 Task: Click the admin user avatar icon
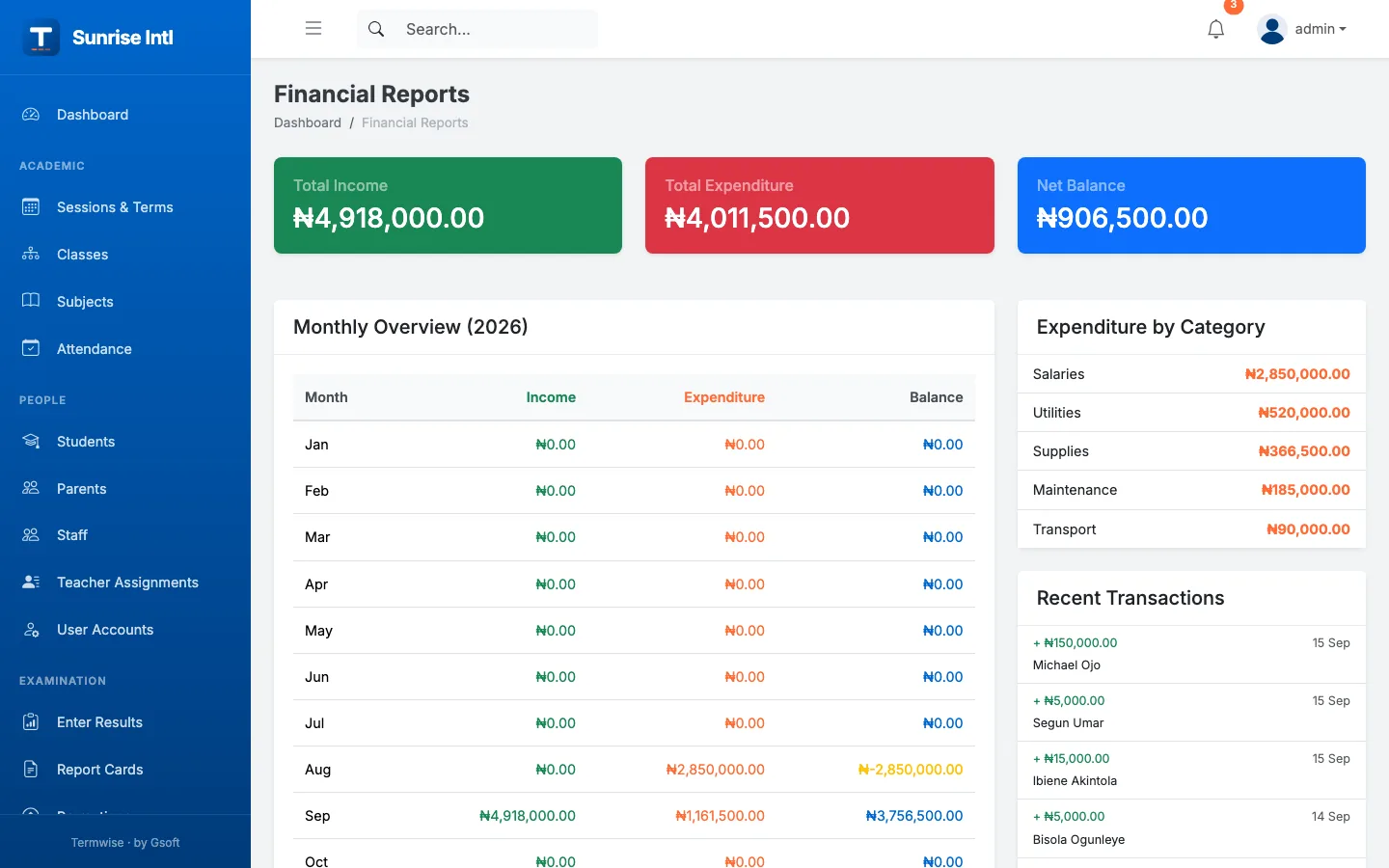click(x=1272, y=30)
